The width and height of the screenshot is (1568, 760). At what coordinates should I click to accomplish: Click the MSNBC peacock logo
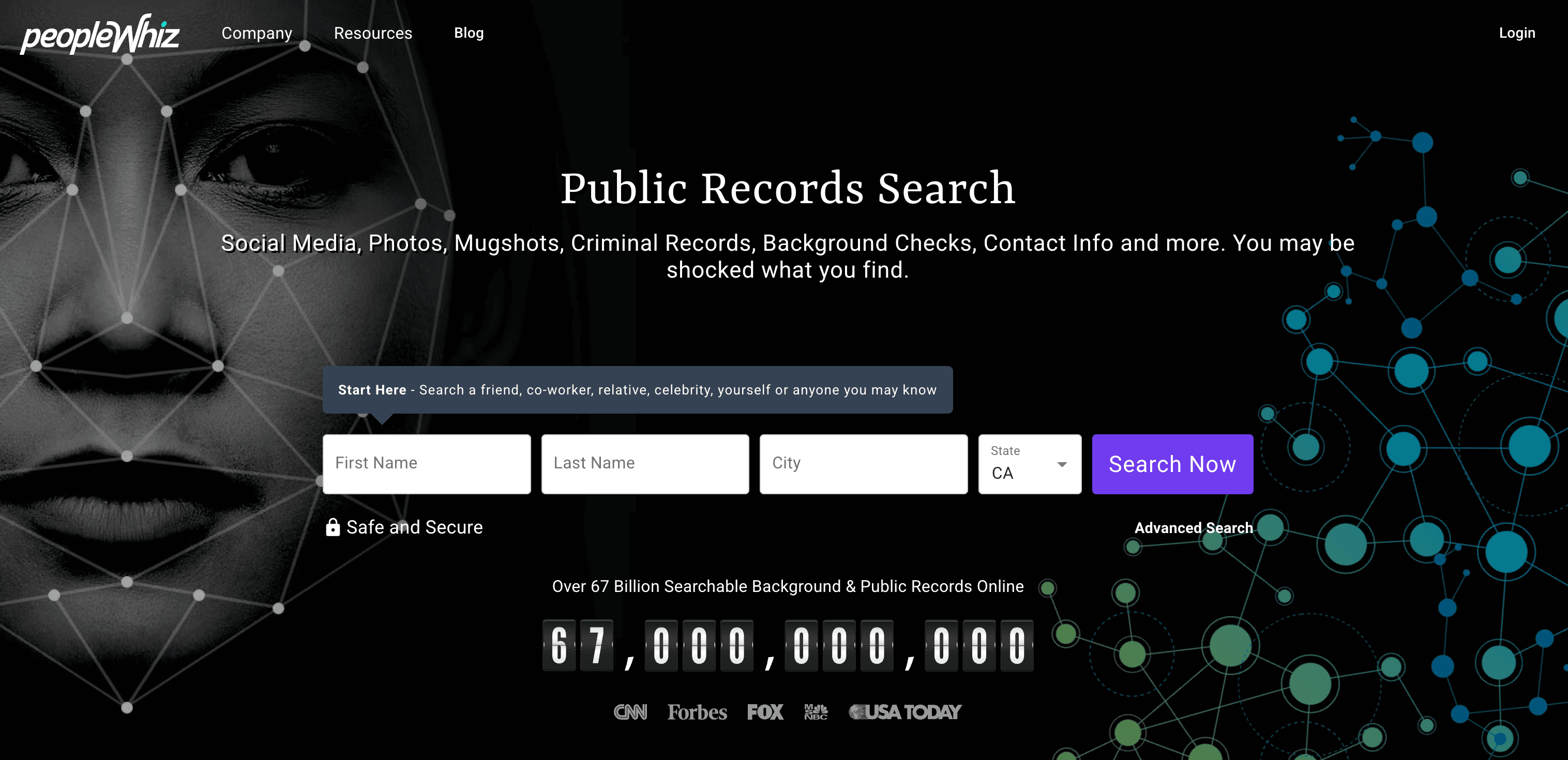(816, 711)
